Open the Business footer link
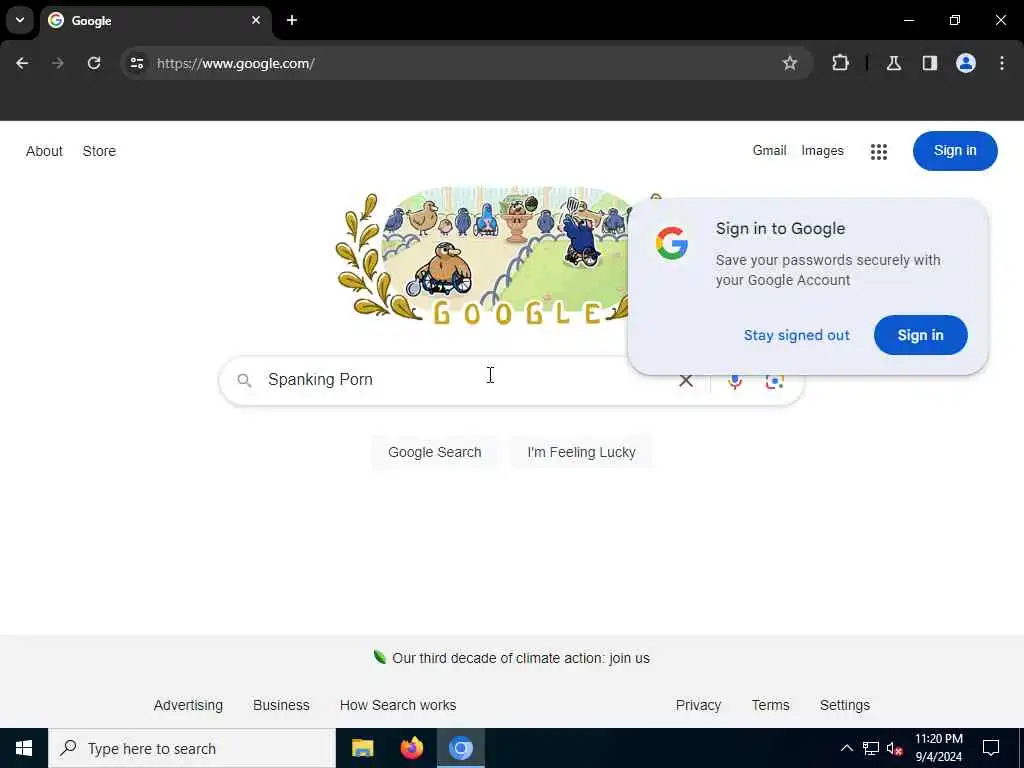This screenshot has height=768, width=1024. tap(281, 705)
